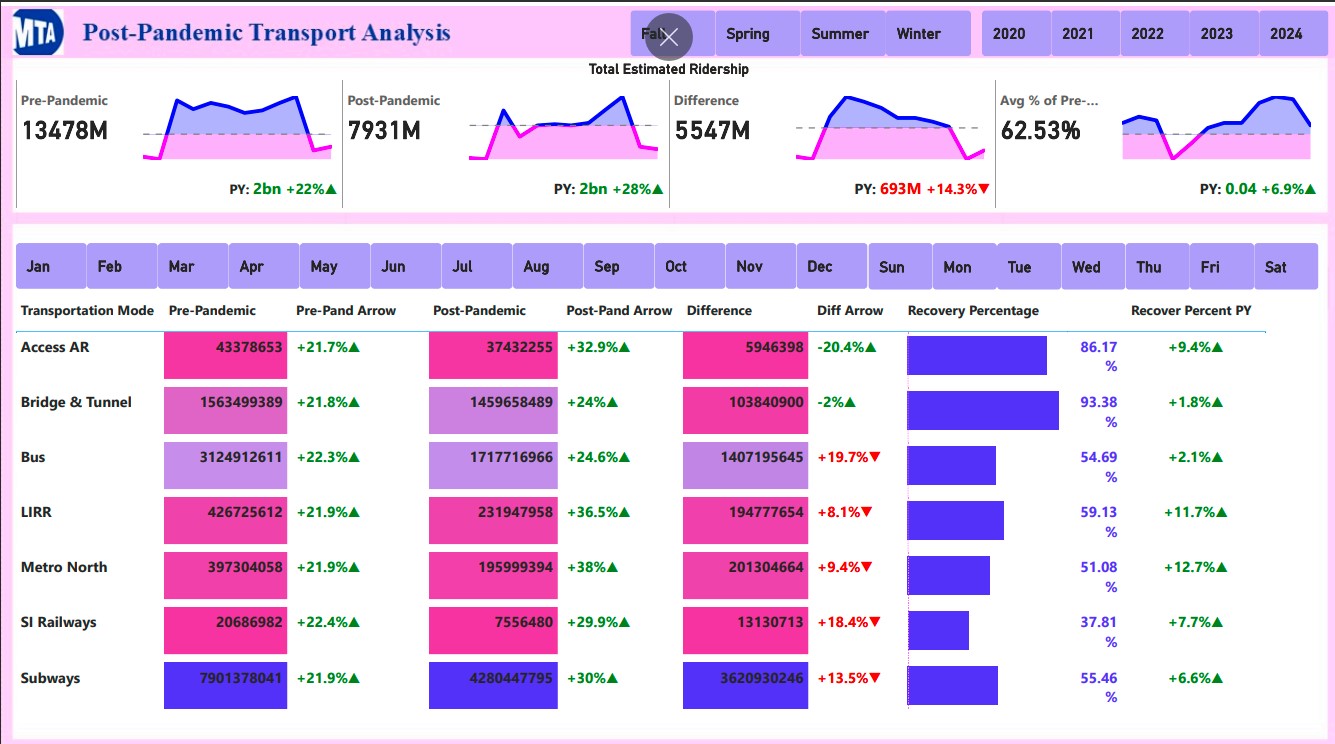The height and width of the screenshot is (744, 1335).
Task: Filter by Sat weekday
Action: click(x=1286, y=266)
